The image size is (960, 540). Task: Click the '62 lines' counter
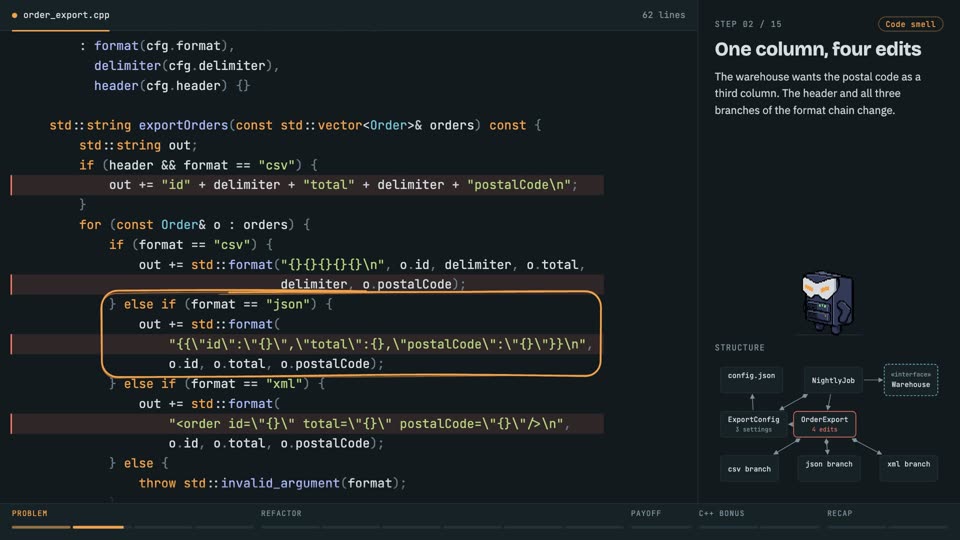(663, 15)
